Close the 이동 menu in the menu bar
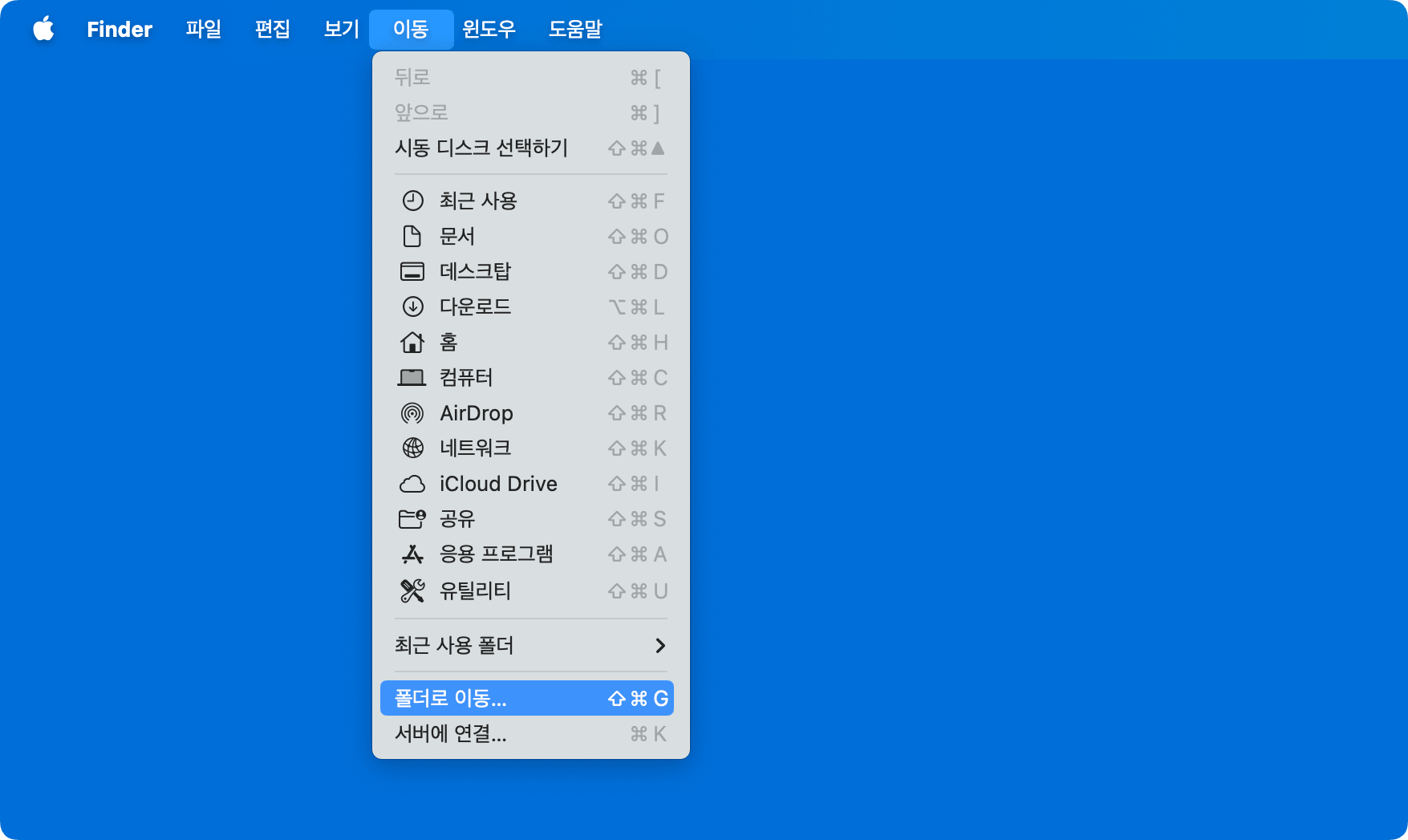 (411, 29)
